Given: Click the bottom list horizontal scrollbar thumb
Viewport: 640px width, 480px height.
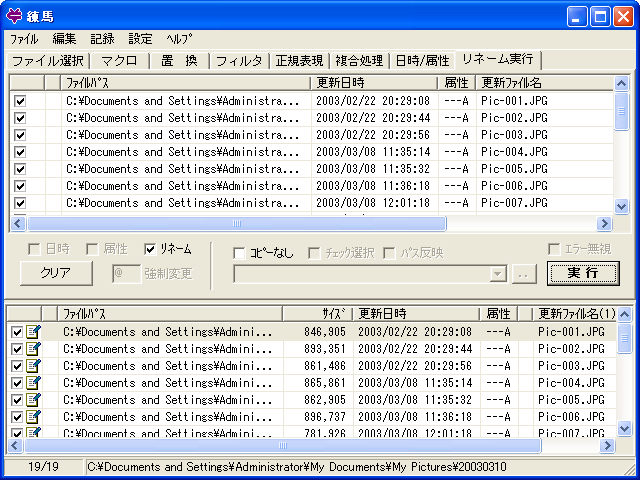Looking at the screenshot, I should click(282, 445).
